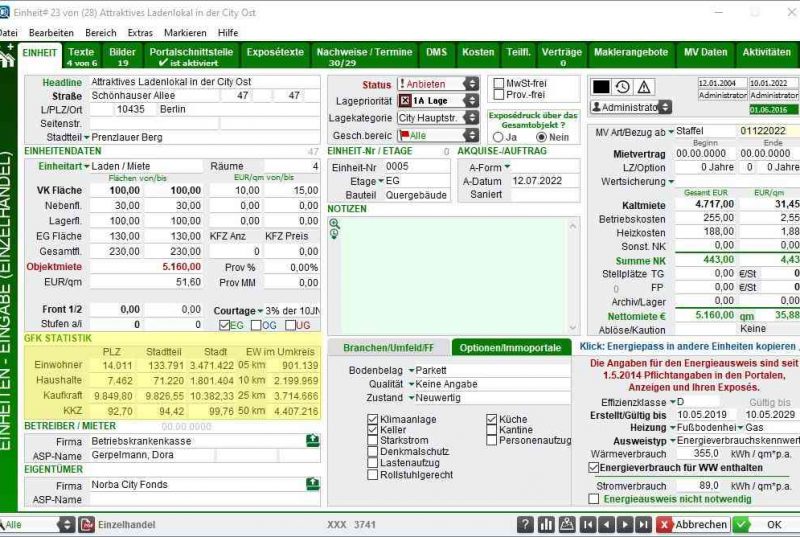
Task: Open Betreiber Firma record via green icon
Action: (313, 440)
